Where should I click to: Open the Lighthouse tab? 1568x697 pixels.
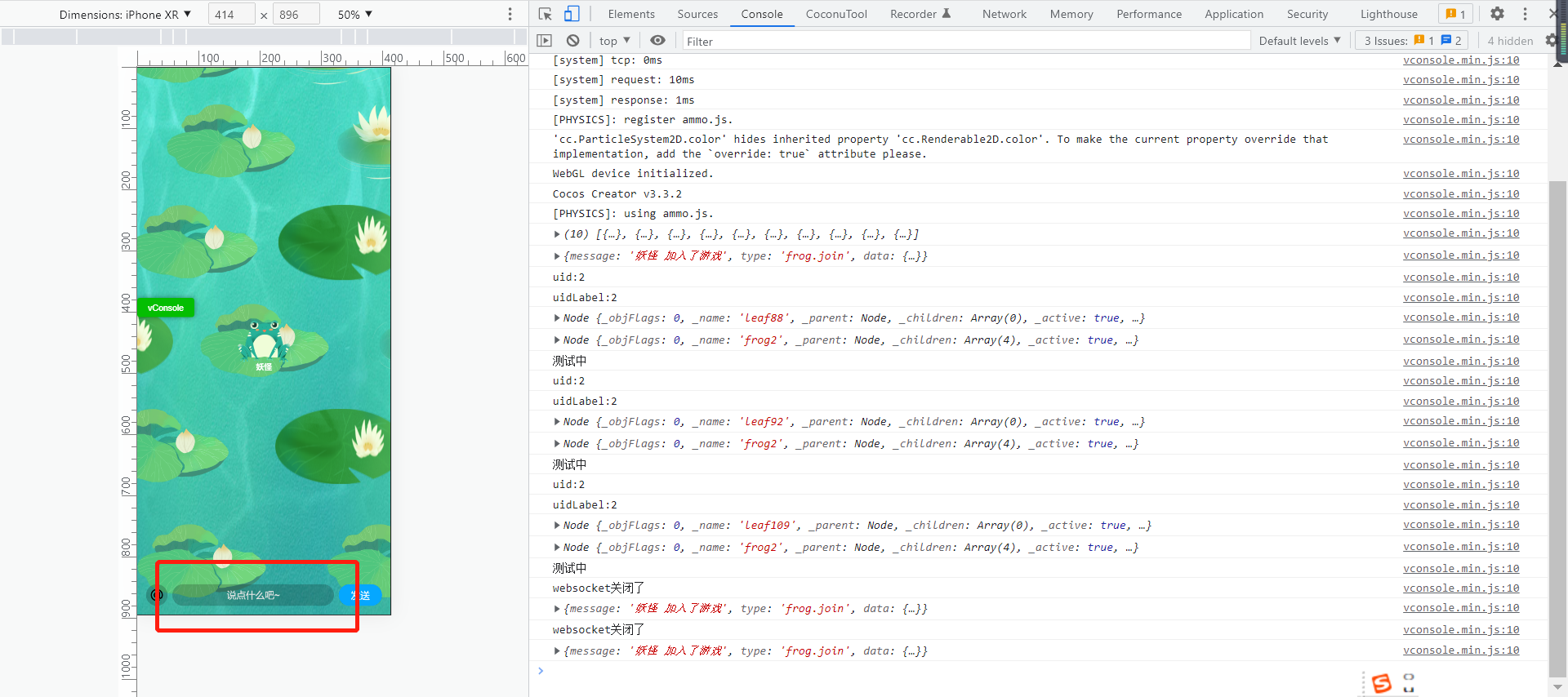tap(1389, 14)
